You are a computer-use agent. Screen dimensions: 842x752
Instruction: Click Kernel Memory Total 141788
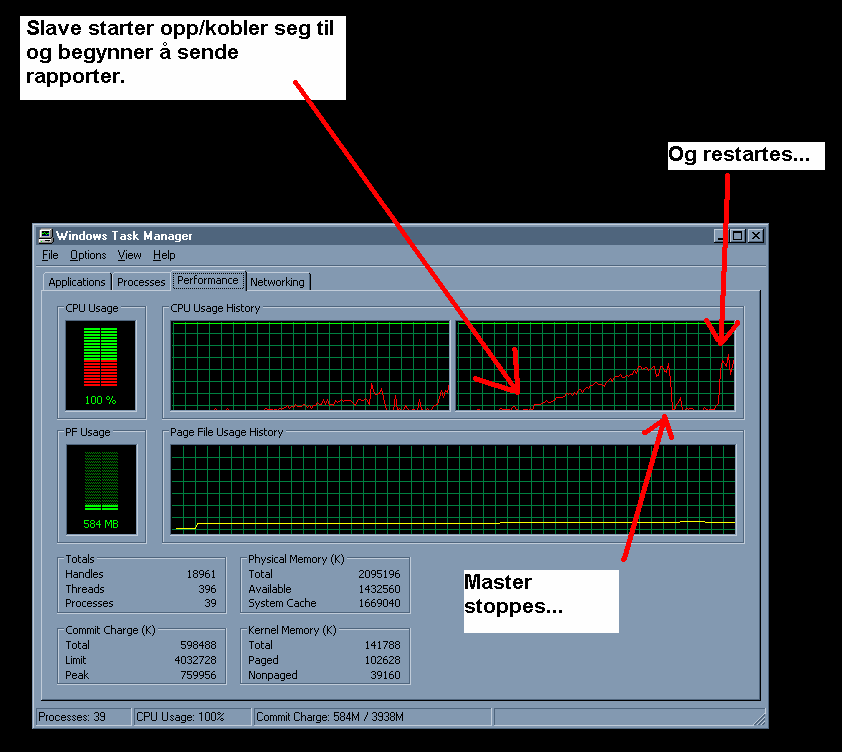[382, 645]
